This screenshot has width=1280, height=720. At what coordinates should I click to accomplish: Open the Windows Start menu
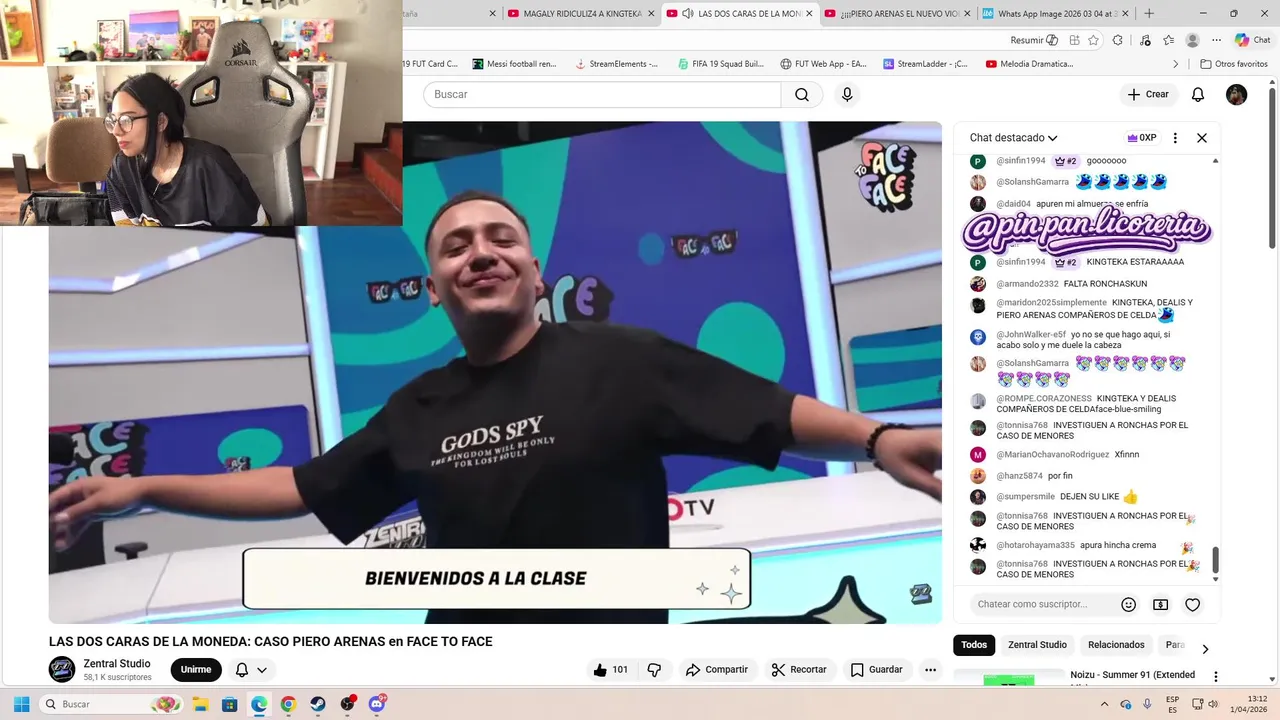(x=20, y=704)
